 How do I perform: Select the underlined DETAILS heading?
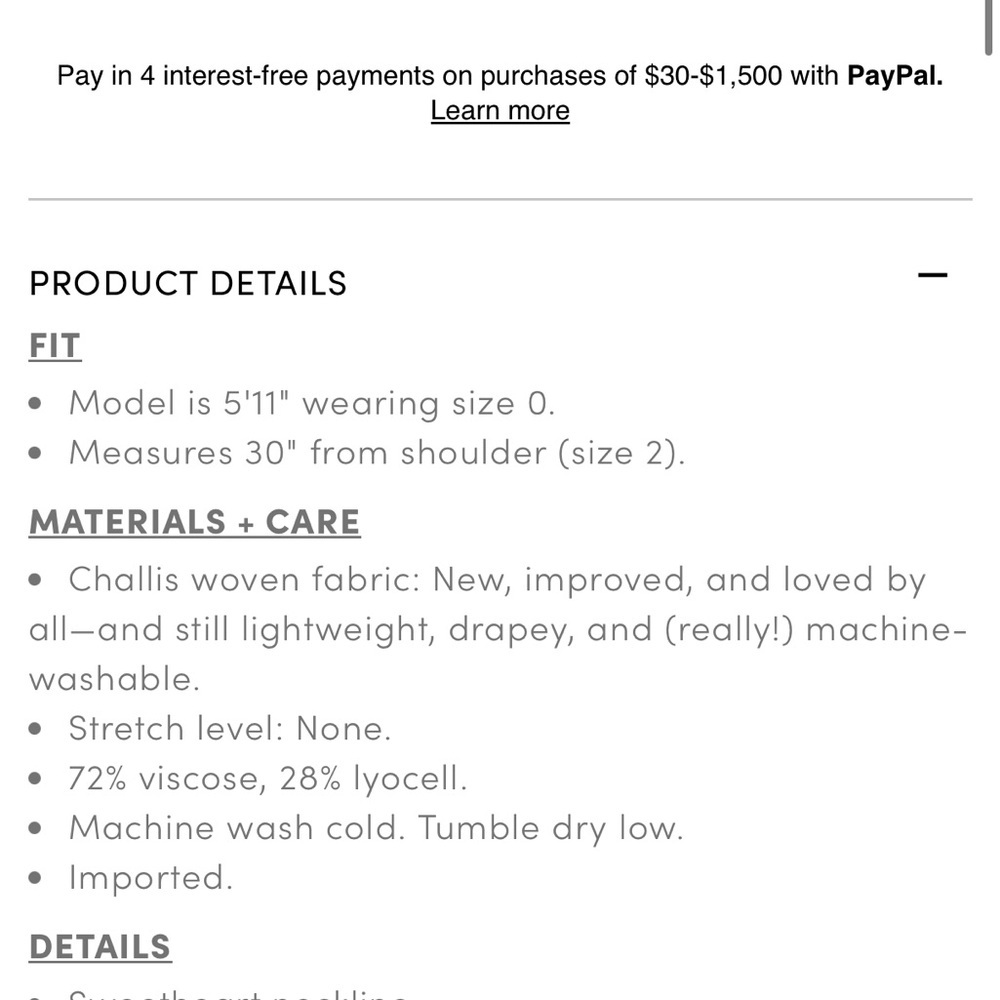tap(100, 946)
